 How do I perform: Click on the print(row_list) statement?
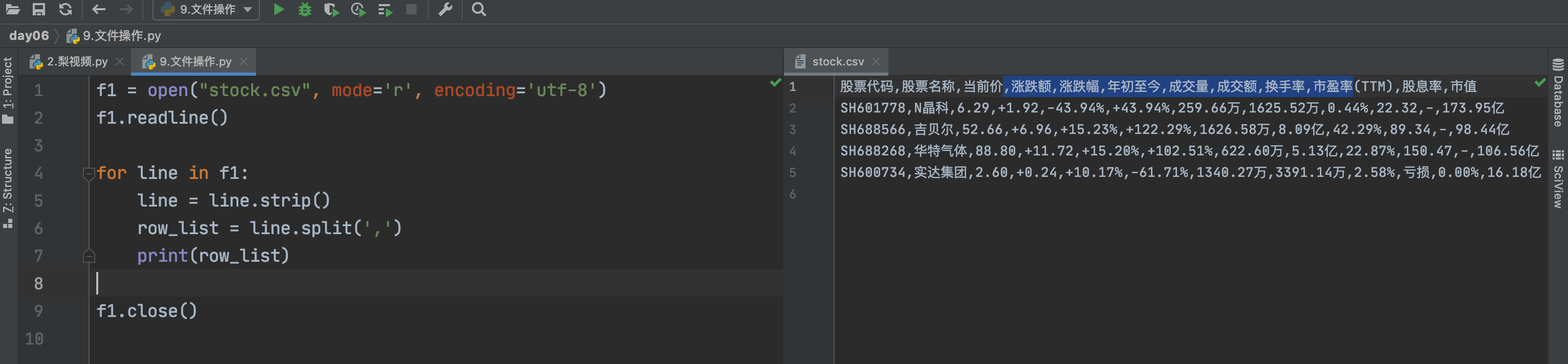click(x=213, y=256)
